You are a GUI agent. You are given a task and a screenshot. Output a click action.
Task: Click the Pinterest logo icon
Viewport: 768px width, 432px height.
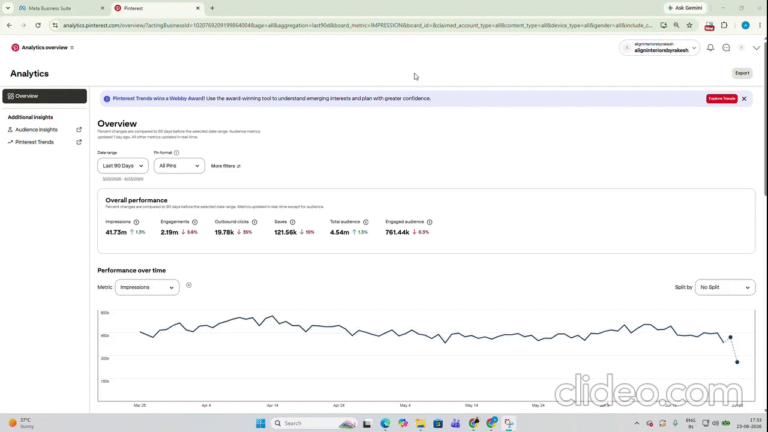(15, 48)
